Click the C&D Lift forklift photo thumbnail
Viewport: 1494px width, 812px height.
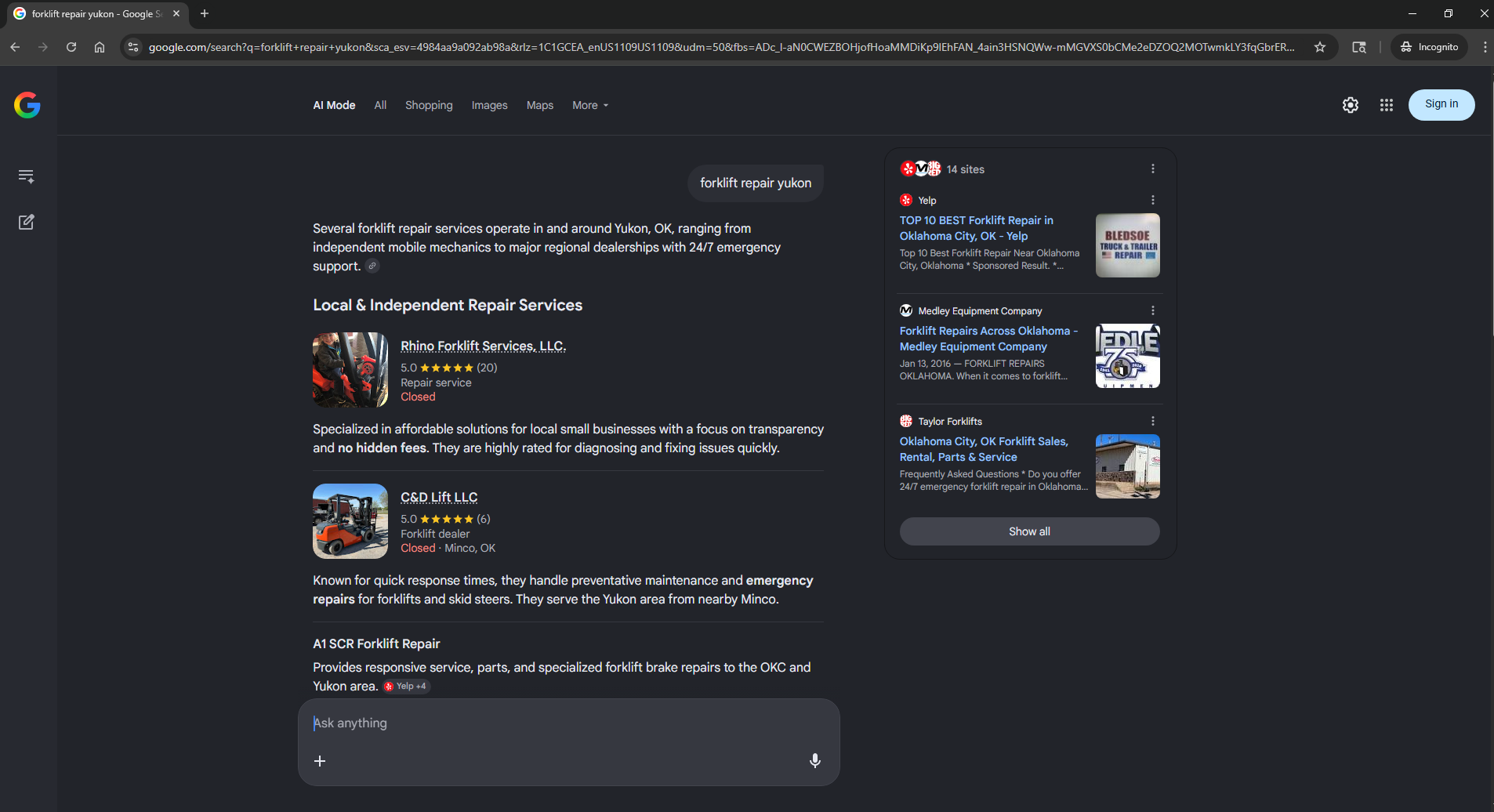coord(350,521)
